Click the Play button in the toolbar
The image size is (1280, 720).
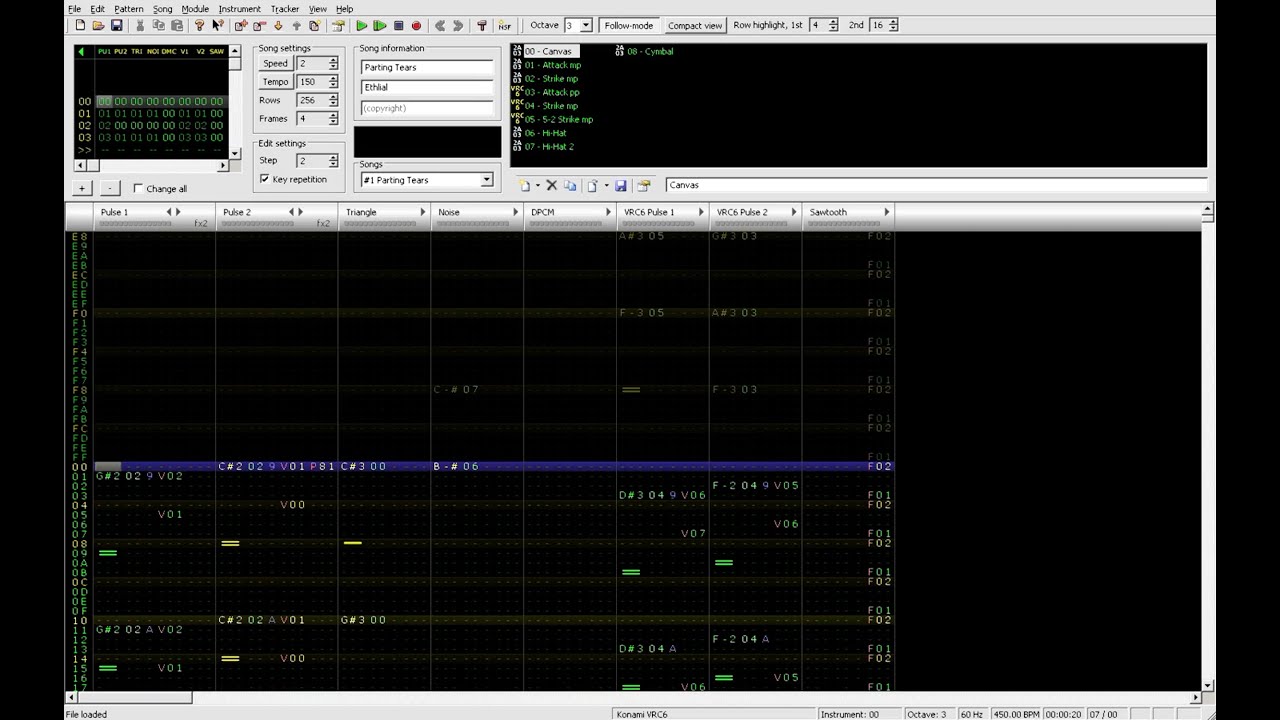[x=362, y=25]
